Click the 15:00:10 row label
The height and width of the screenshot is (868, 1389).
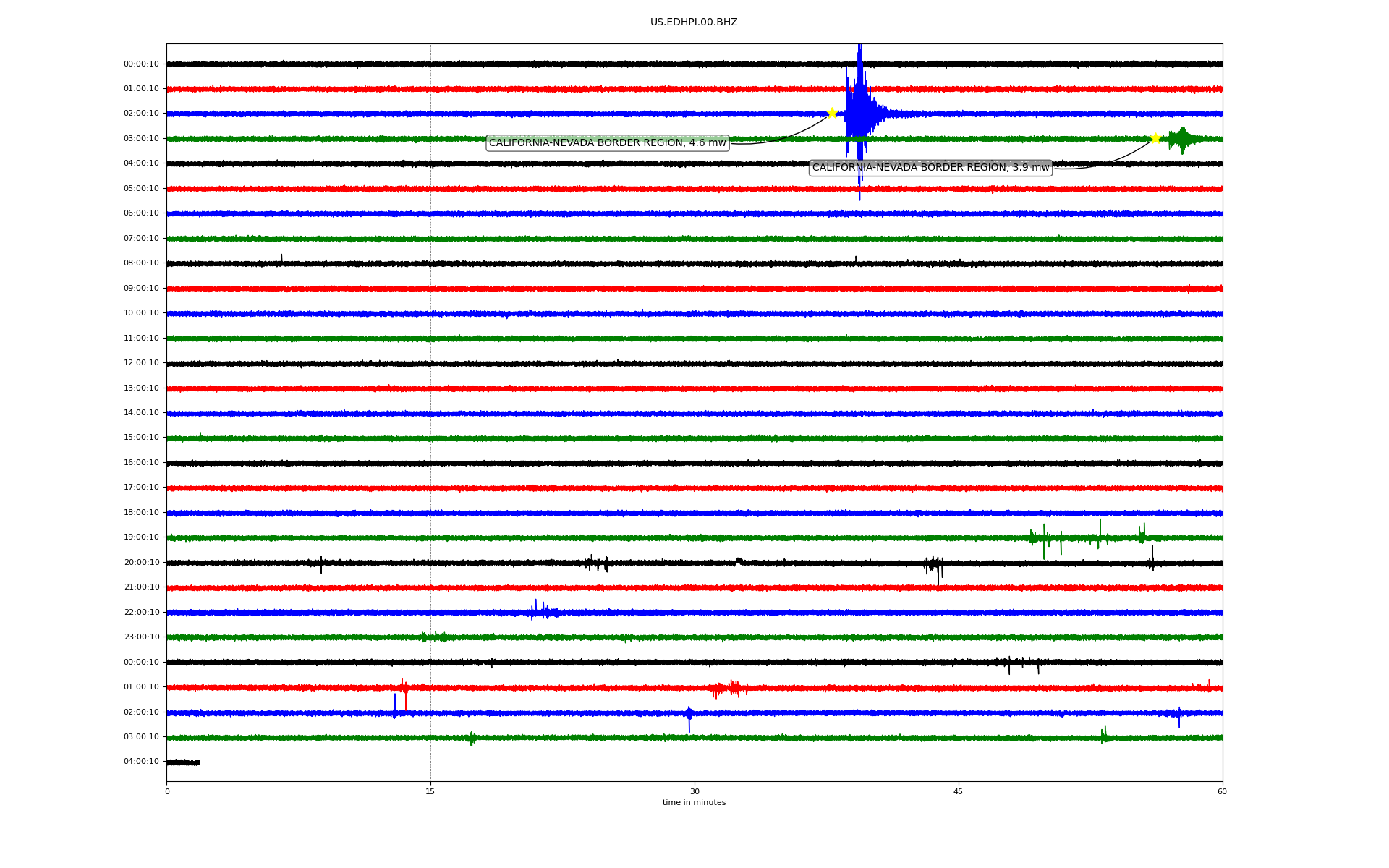141,438
